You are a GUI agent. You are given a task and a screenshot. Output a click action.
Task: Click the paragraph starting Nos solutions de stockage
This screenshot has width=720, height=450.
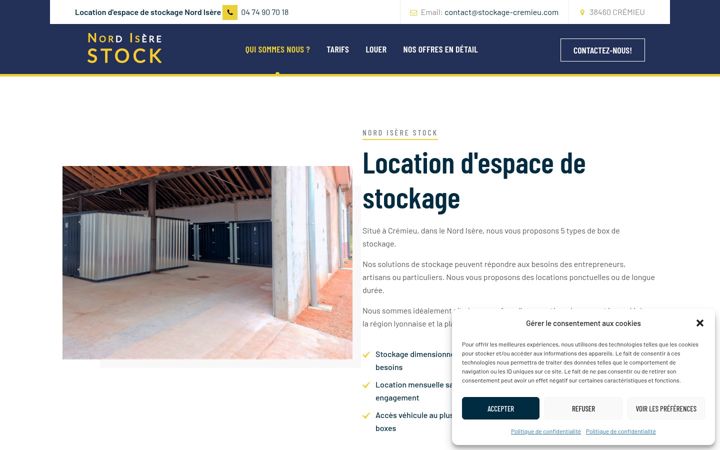pyautogui.click(x=508, y=277)
